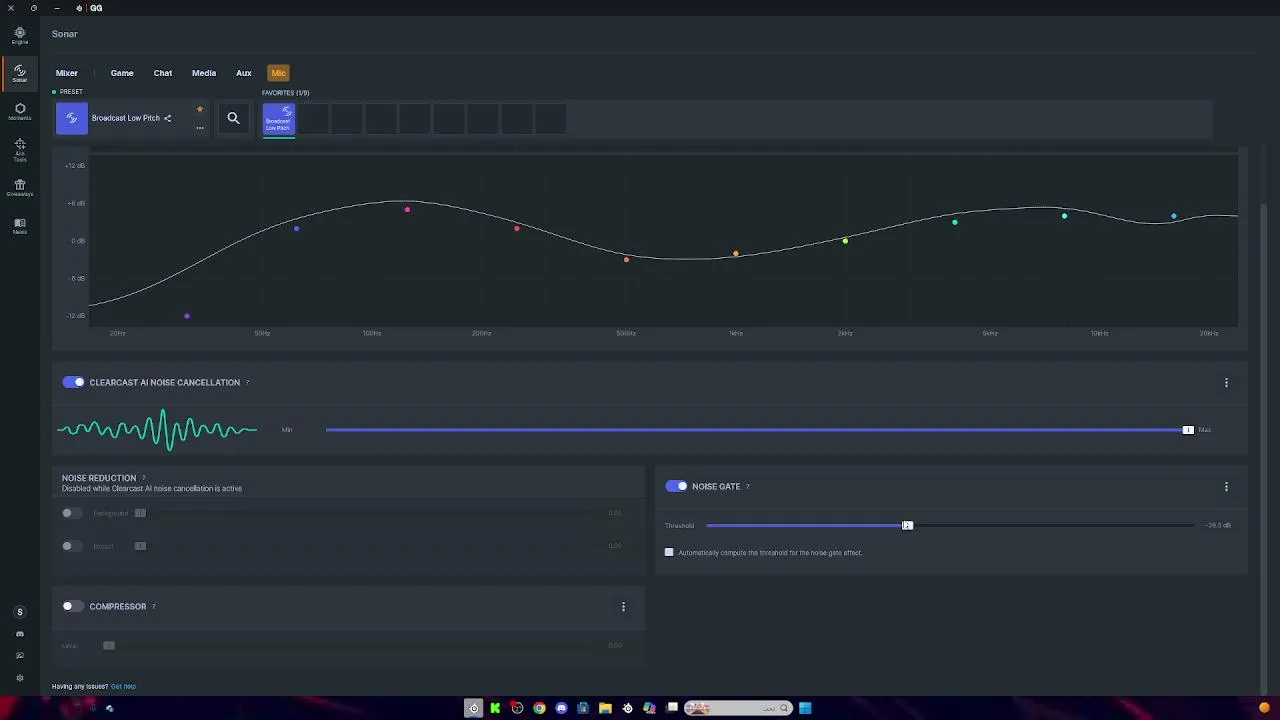Screen dimensions: 1280x720
Task: Open help icon beside Noise Reduction
Action: 143,478
